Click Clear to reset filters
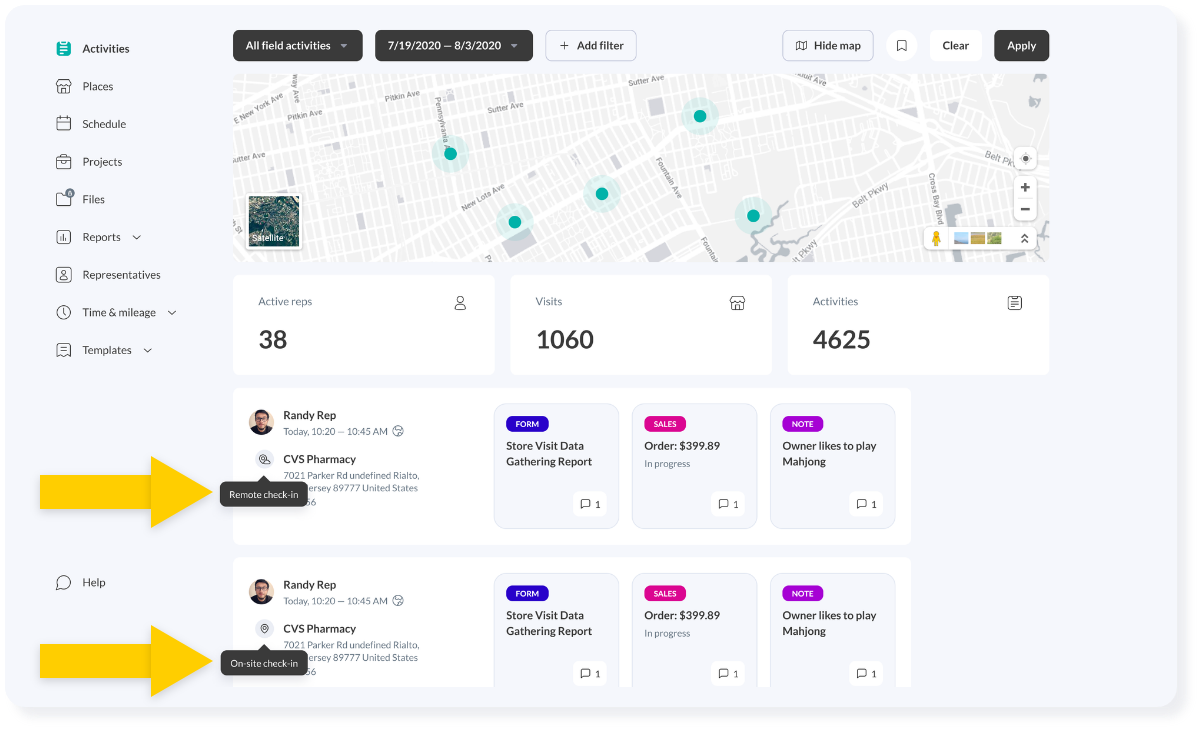The width and height of the screenshot is (1202, 732). (x=955, y=45)
